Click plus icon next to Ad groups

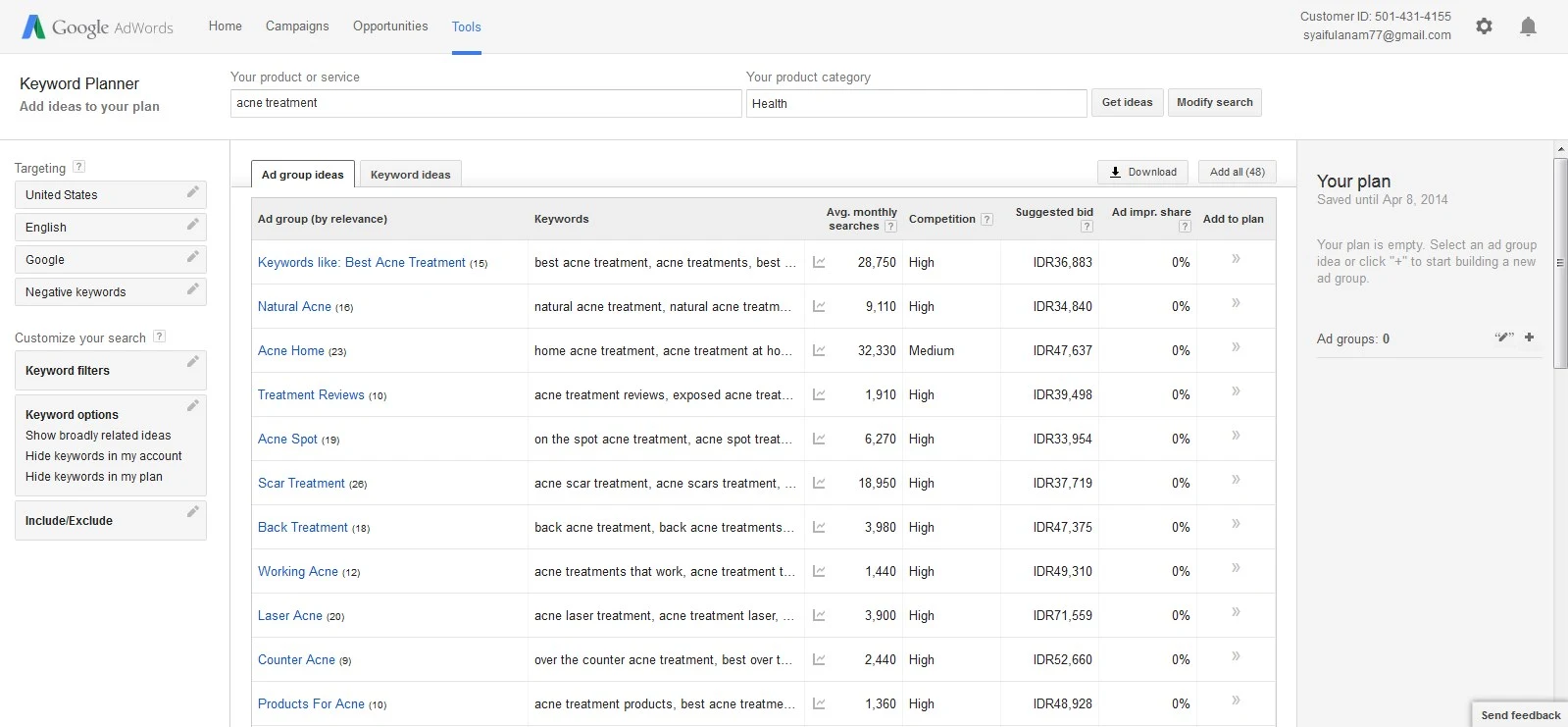[1529, 338]
